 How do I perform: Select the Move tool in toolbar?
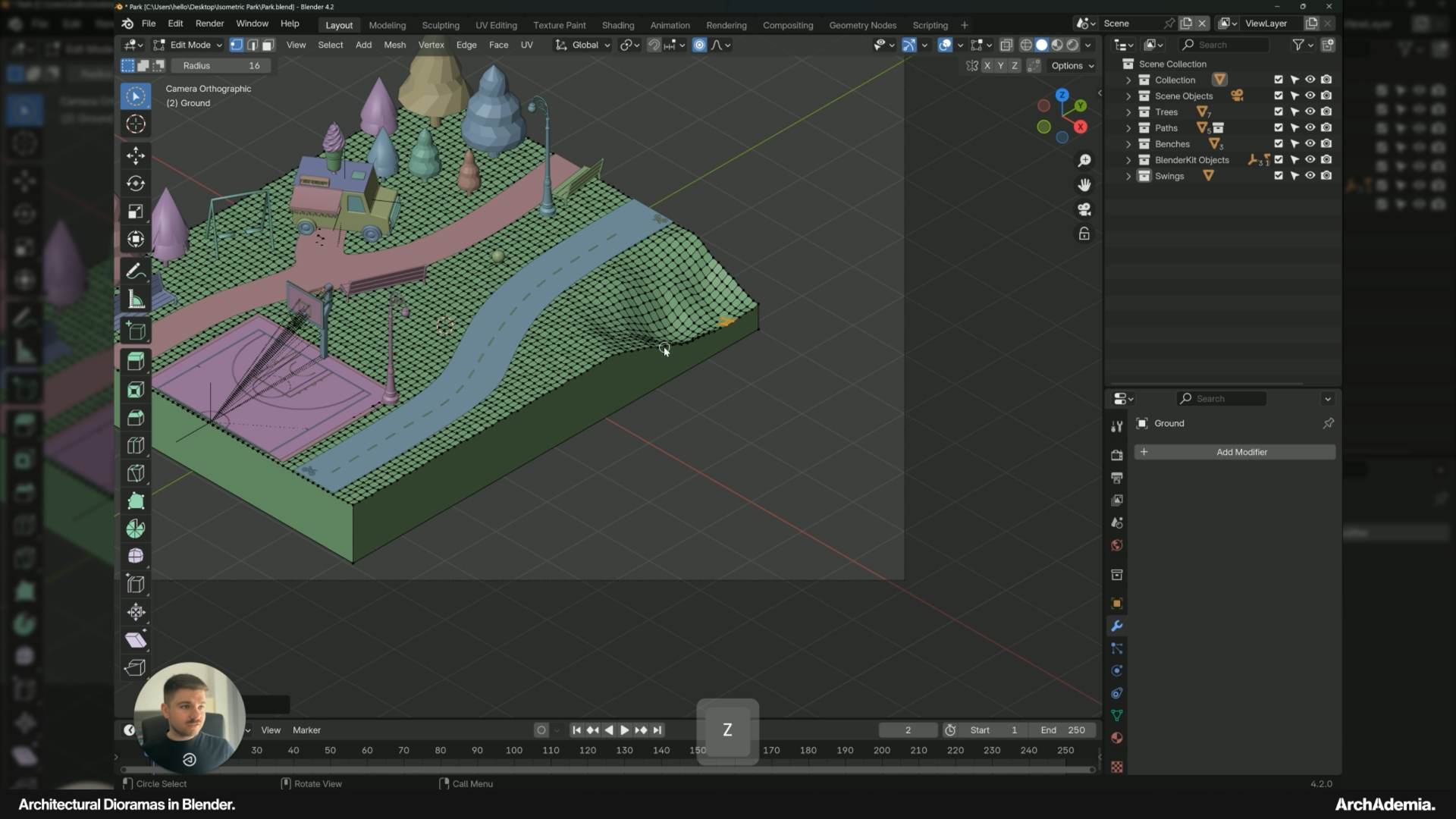pyautogui.click(x=136, y=155)
